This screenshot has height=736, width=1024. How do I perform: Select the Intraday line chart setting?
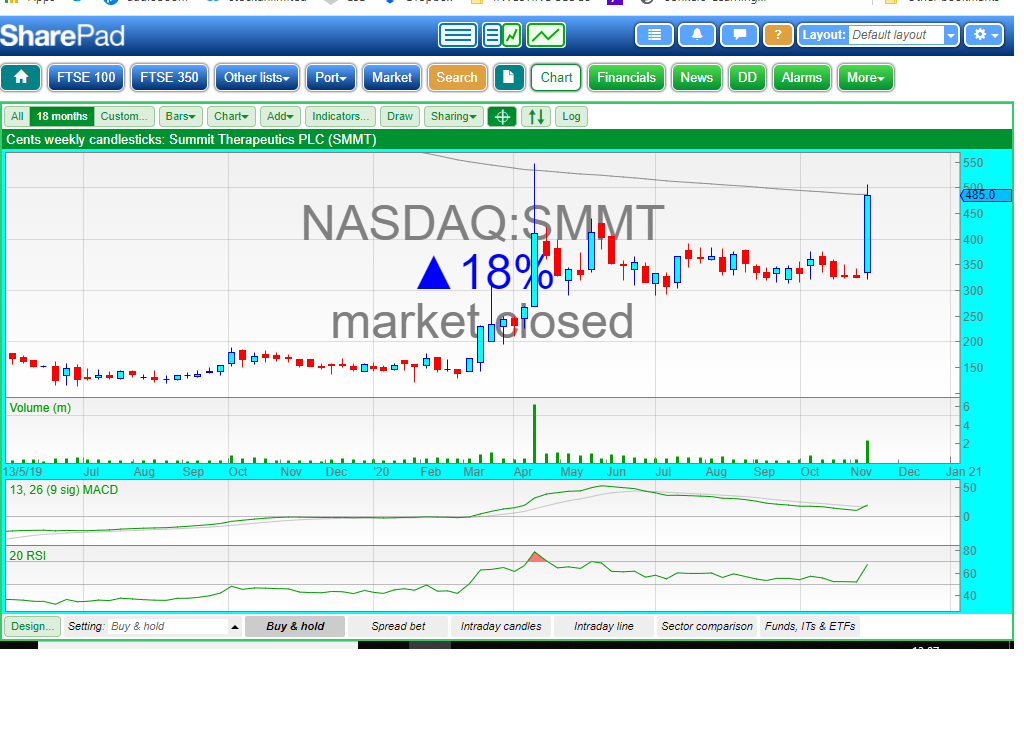tap(603, 626)
